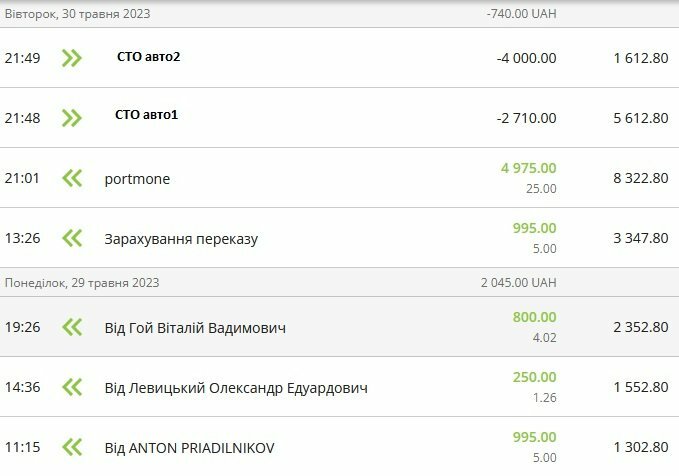Click incoming arrows icon for Зарахування переказу
The width and height of the screenshot is (679, 476).
click(71, 238)
